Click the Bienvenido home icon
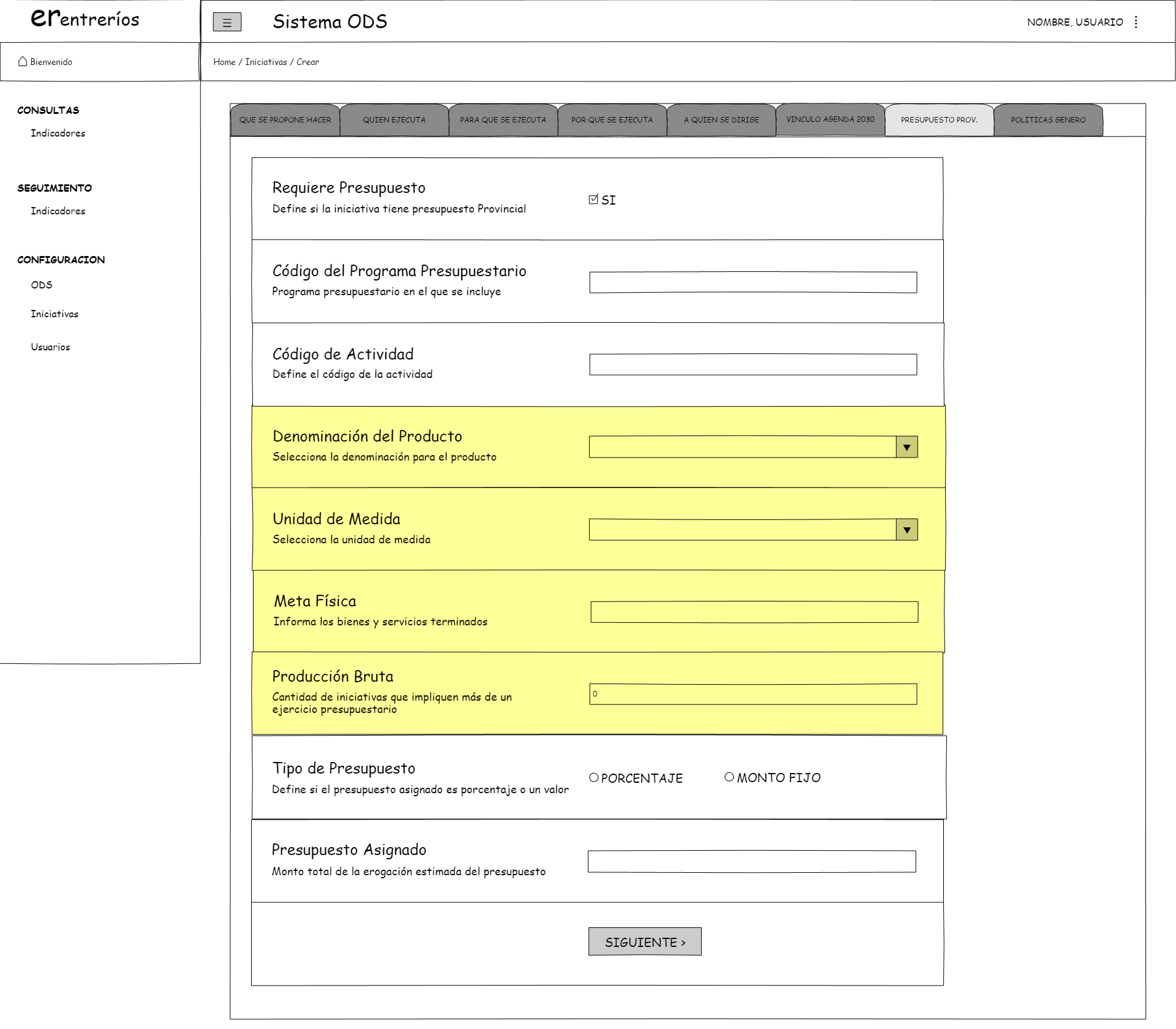Image resolution: width=1176 pixels, height=1029 pixels. 23,61
